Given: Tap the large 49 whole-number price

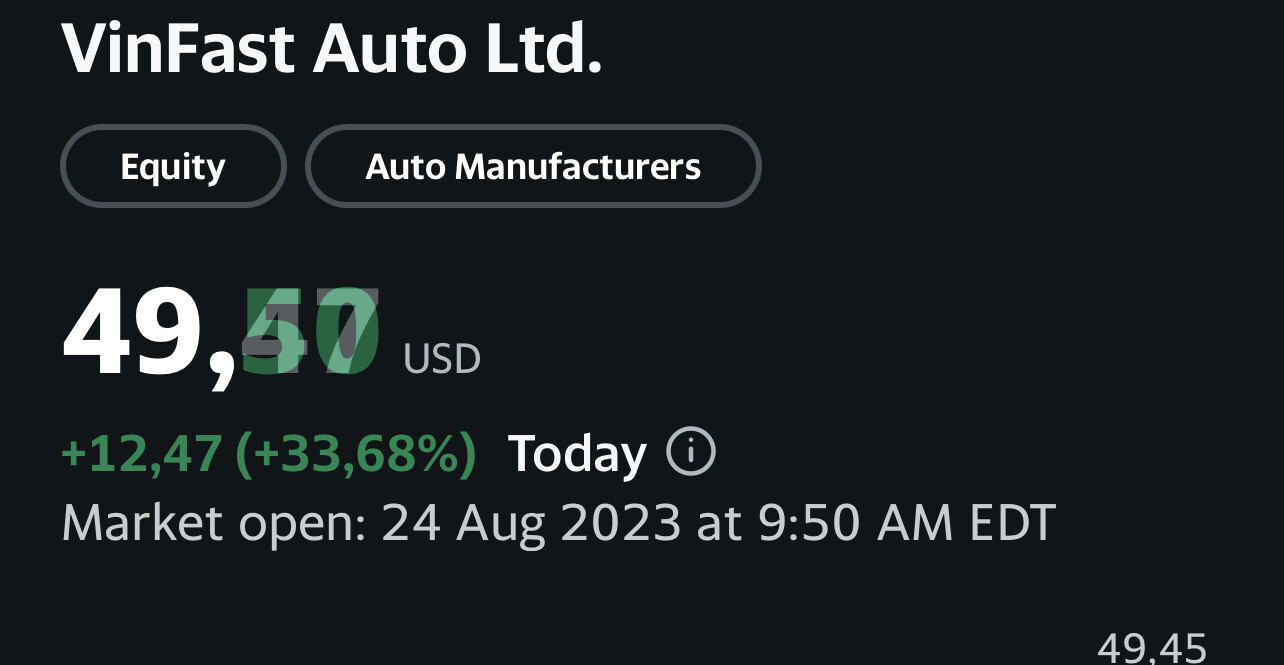Looking at the screenshot, I should click(135, 334).
